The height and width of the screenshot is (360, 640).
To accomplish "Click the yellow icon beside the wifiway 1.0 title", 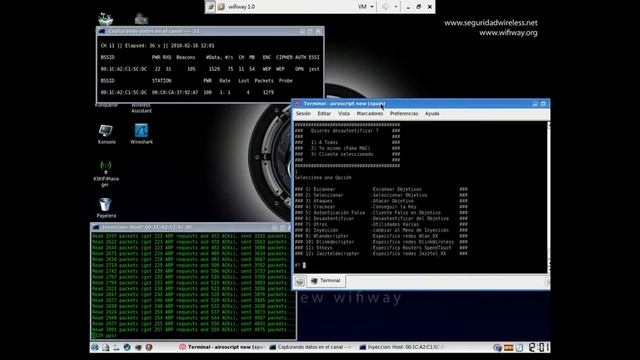I will click(221, 7).
